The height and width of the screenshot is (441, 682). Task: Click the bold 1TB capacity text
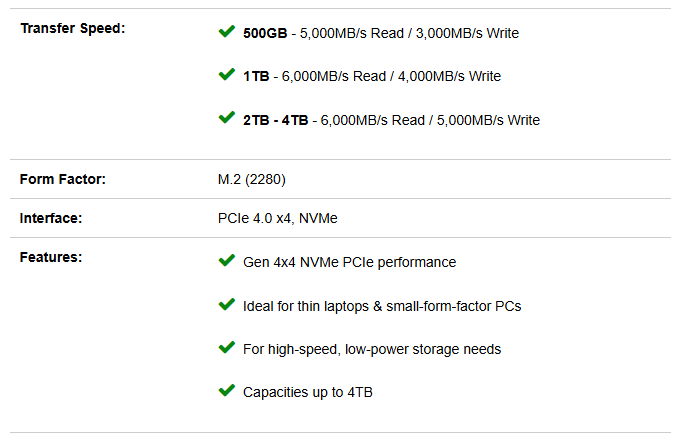pyautogui.click(x=256, y=76)
